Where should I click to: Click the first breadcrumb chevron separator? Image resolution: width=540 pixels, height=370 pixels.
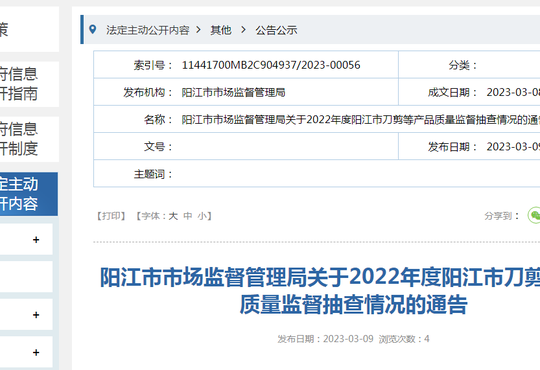(x=199, y=30)
